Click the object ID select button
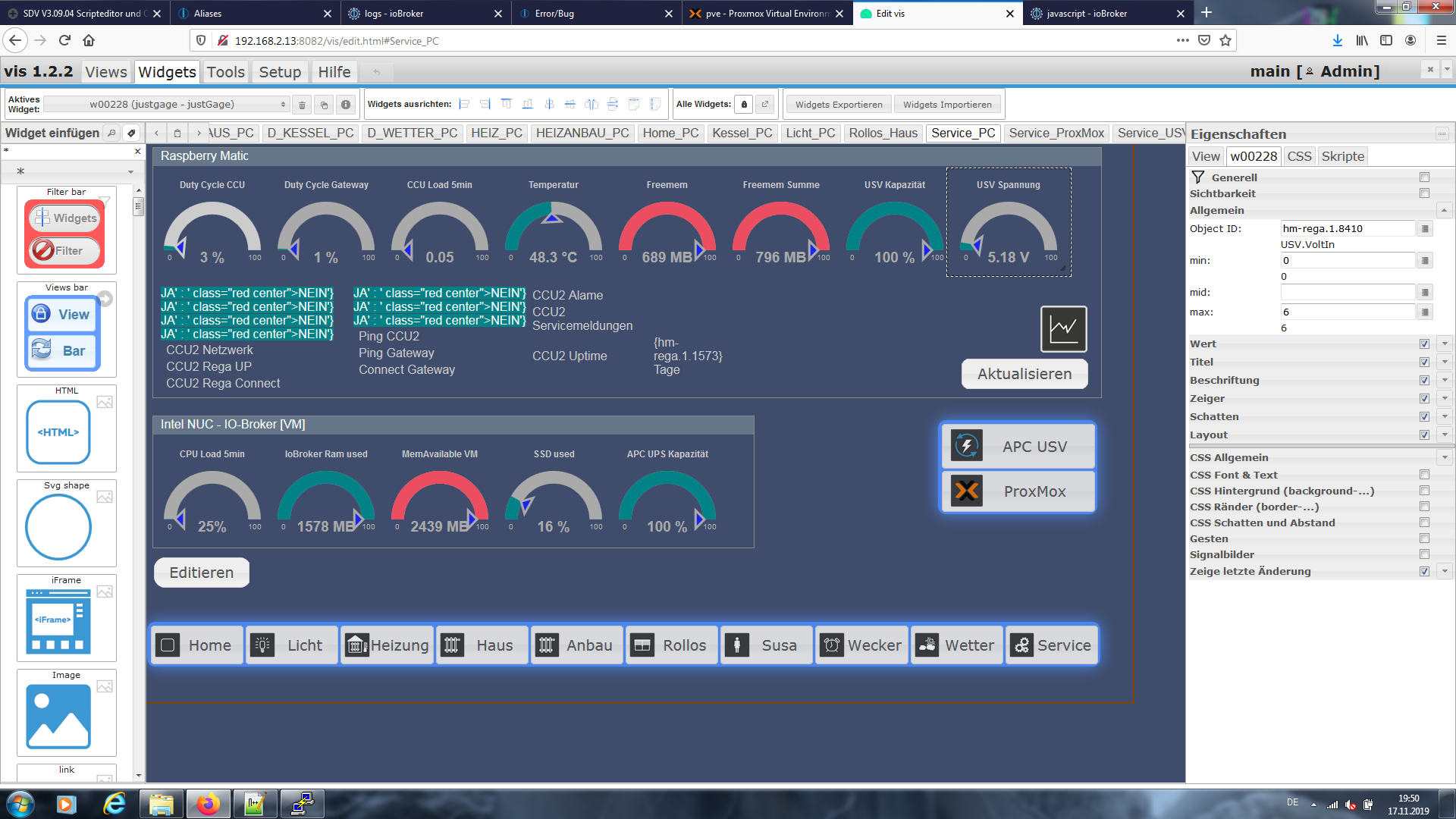This screenshot has height=819, width=1456. click(1425, 229)
